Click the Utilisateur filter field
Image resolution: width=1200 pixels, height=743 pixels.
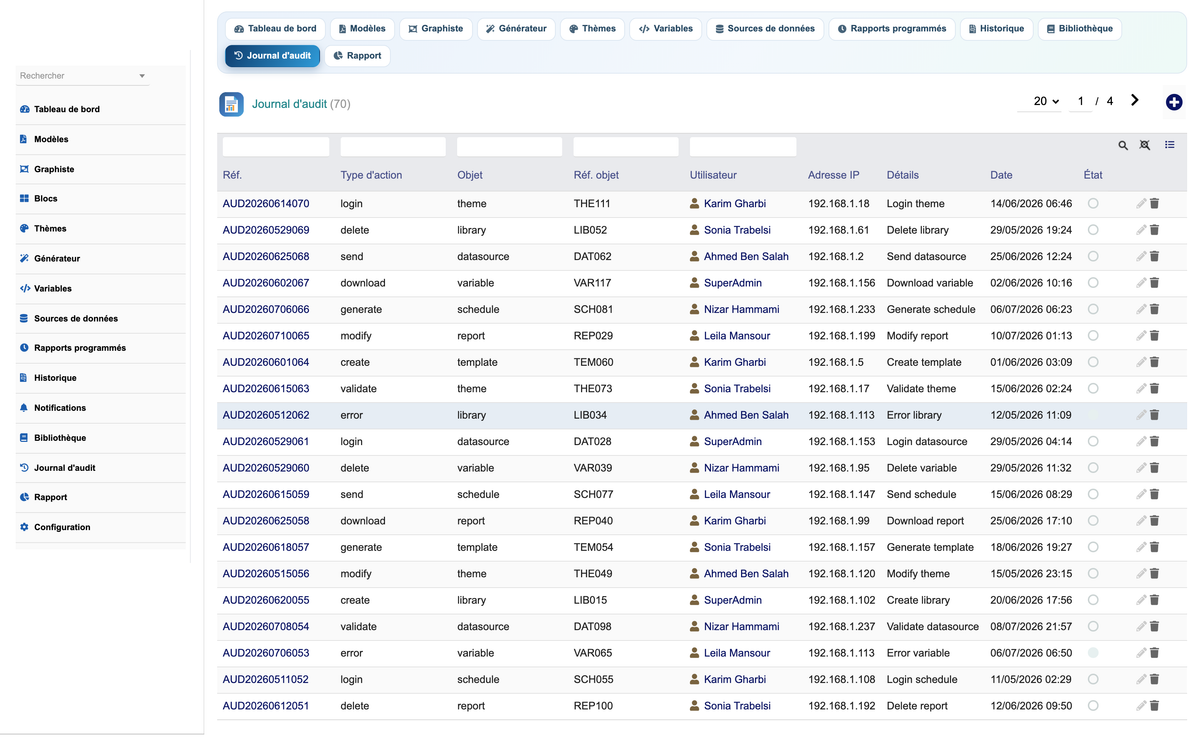pyautogui.click(x=743, y=147)
